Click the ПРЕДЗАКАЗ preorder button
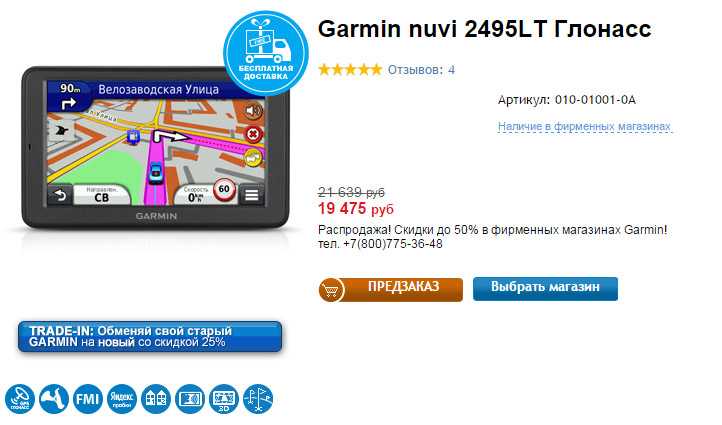Image resolution: width=722 pixels, height=425 pixels. point(390,290)
